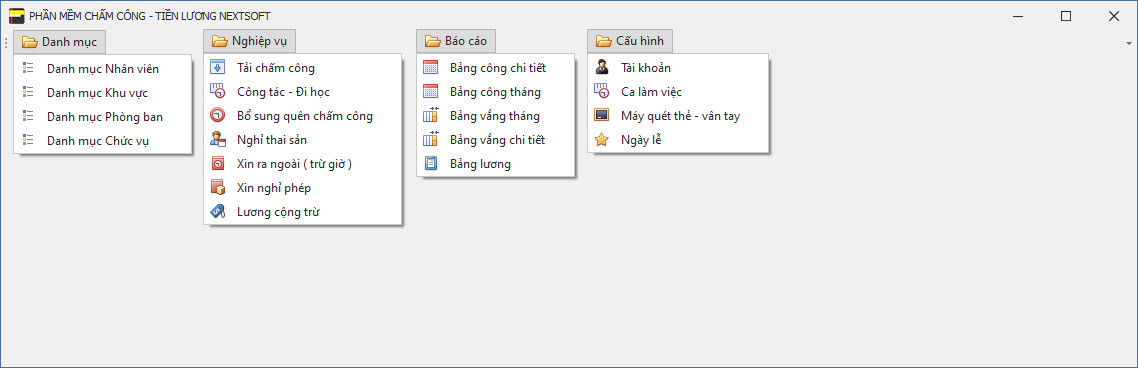Click the Lương cộng trừ tag icon

[x=217, y=211]
